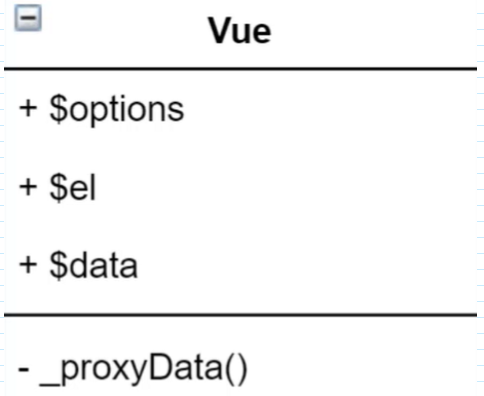Viewport: 484px width, 396px height.
Task: Select the divider line below Vue title
Action: (x=240, y=69)
